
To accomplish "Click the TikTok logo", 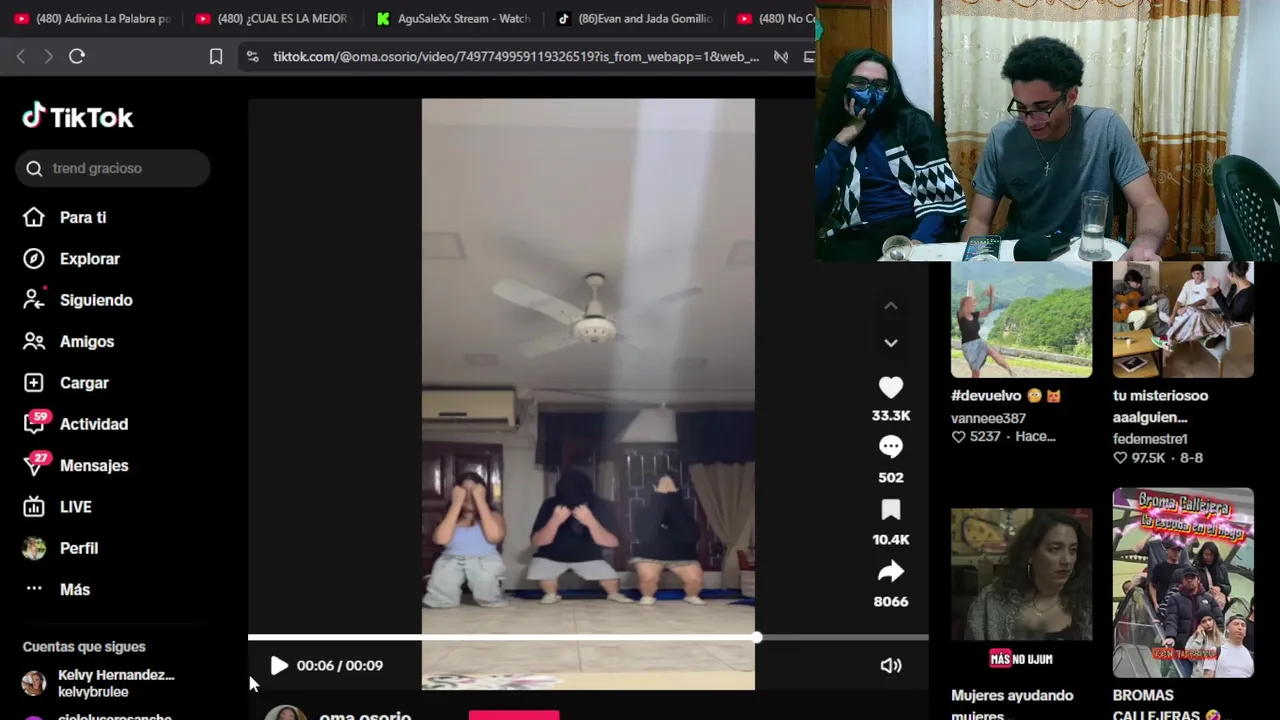I will tap(78, 117).
